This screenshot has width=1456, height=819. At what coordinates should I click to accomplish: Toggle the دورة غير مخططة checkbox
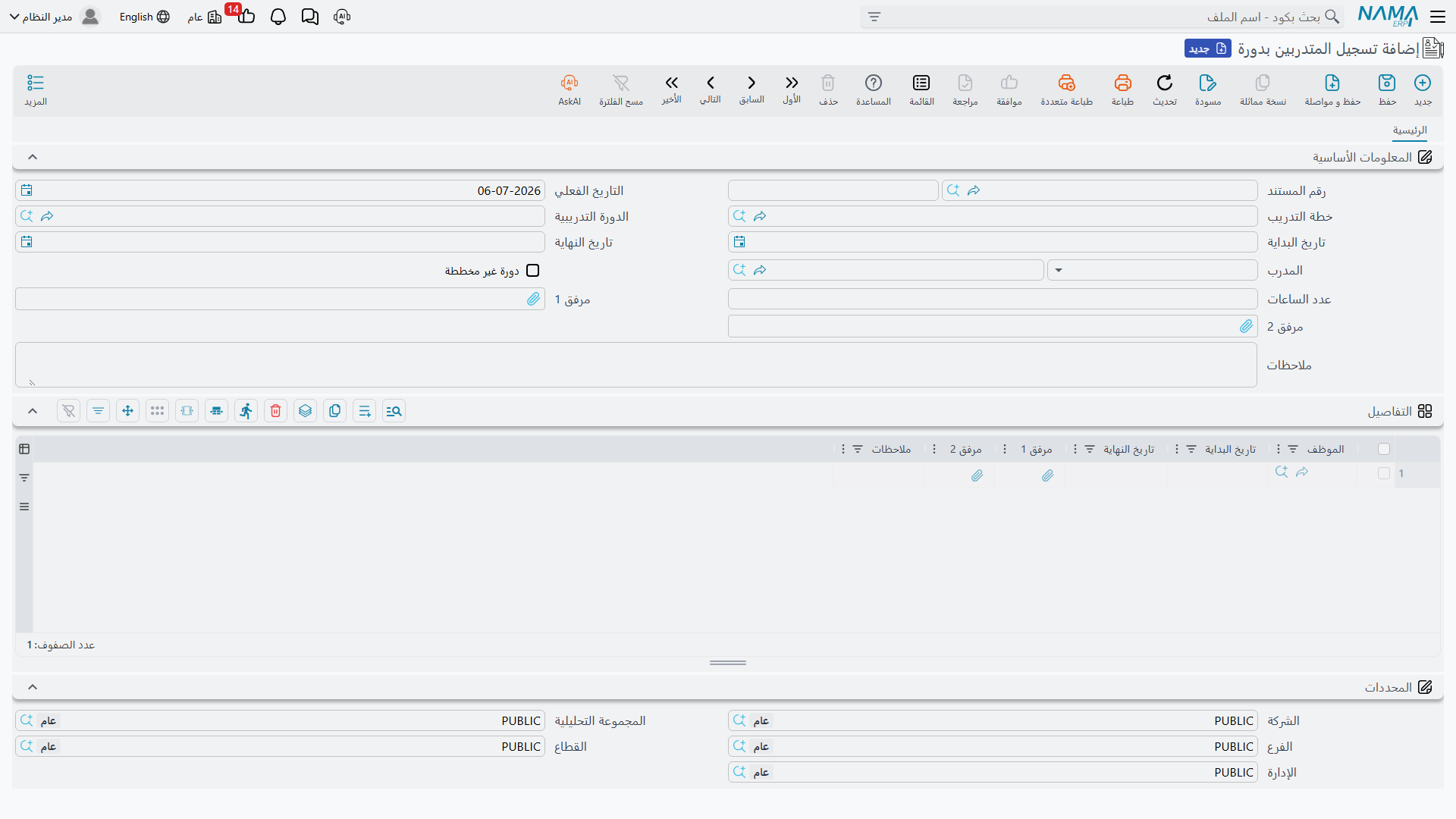click(533, 271)
